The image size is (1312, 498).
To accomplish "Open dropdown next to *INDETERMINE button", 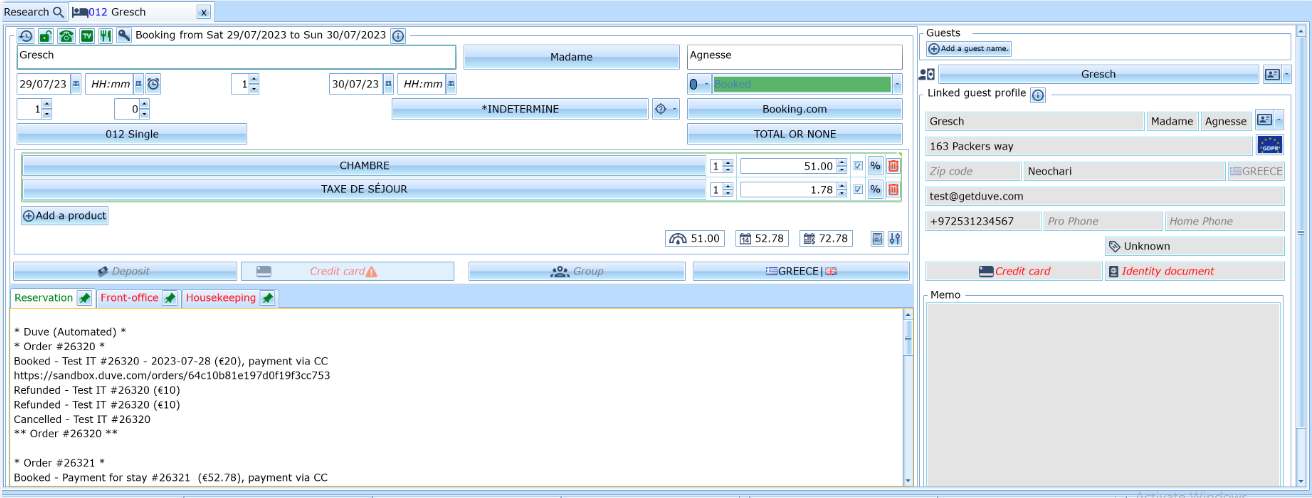I will 666,108.
